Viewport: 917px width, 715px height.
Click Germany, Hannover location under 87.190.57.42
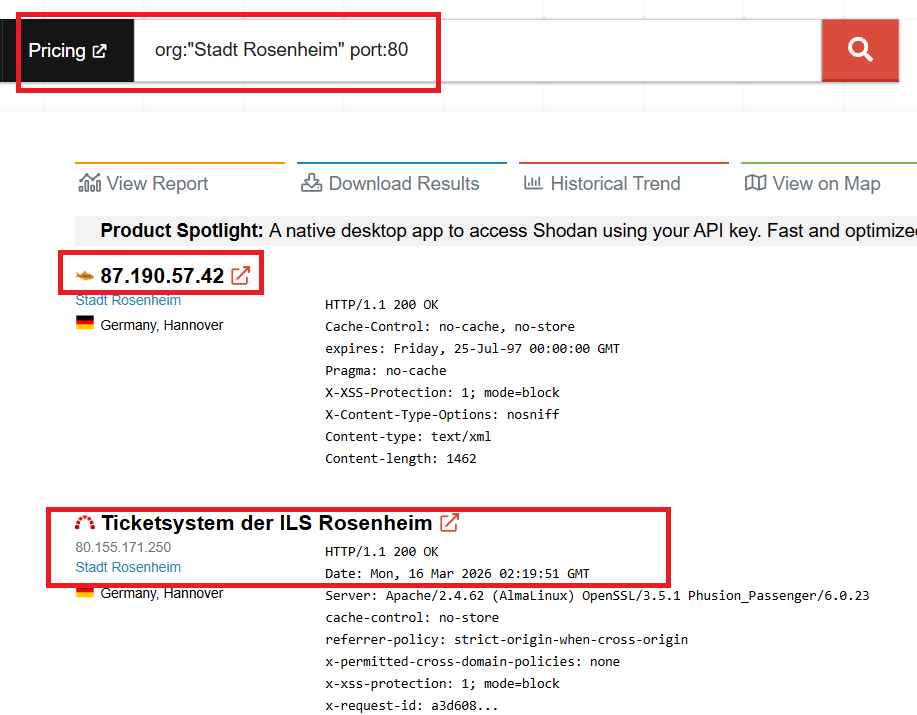point(162,325)
